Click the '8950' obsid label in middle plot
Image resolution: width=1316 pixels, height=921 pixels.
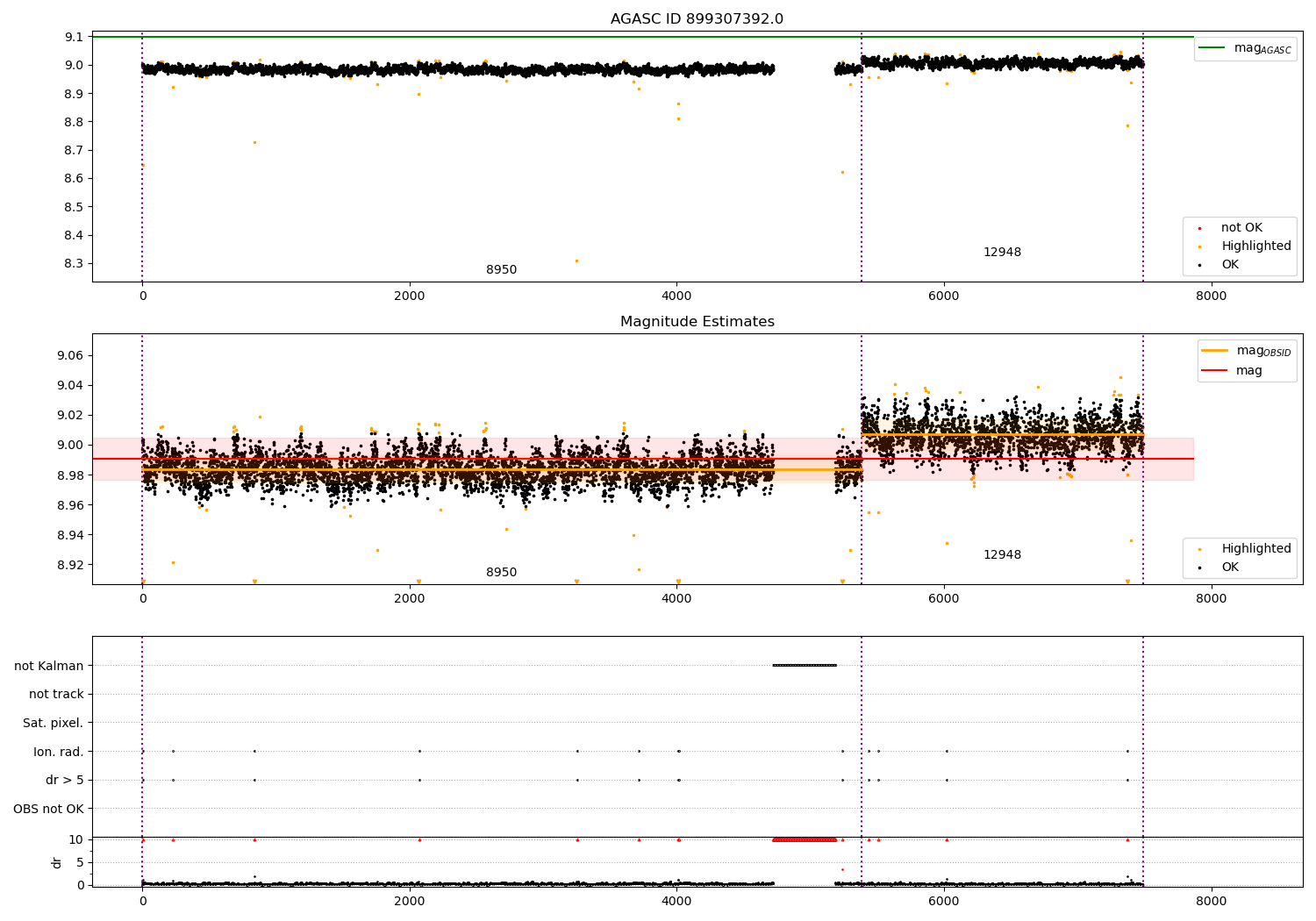point(501,573)
